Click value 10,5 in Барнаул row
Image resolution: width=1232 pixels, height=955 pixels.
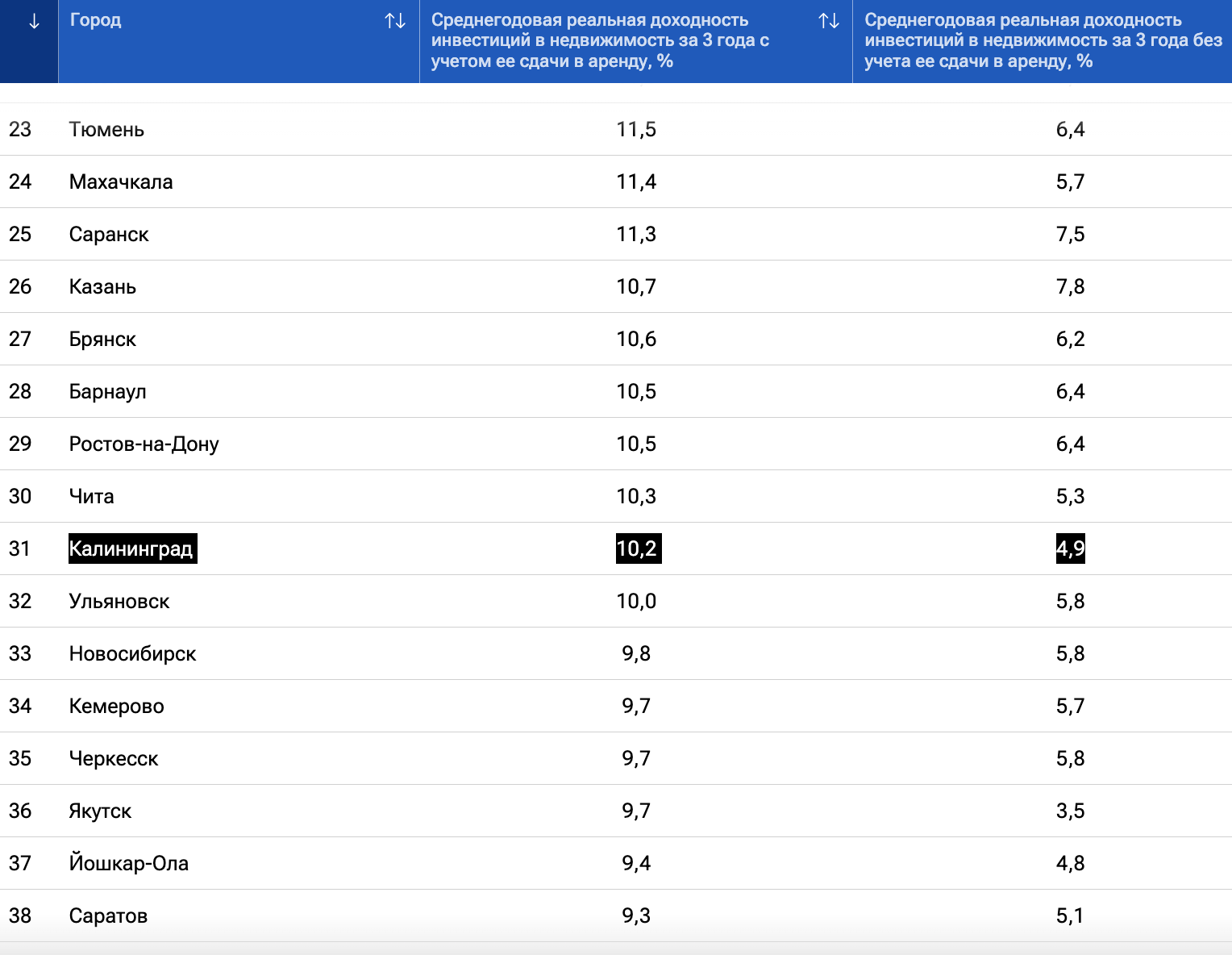(x=636, y=392)
